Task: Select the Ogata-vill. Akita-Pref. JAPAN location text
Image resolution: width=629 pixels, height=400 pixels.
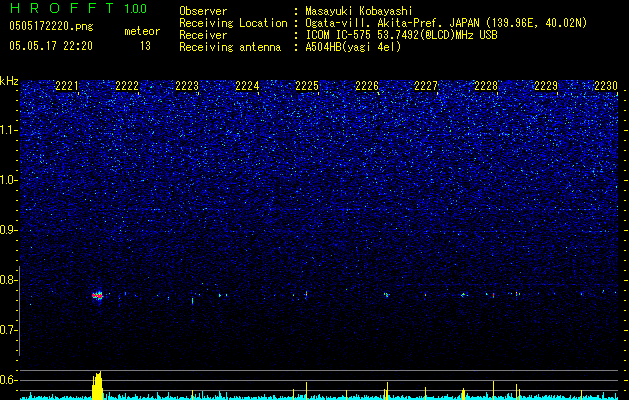Action: point(446,23)
